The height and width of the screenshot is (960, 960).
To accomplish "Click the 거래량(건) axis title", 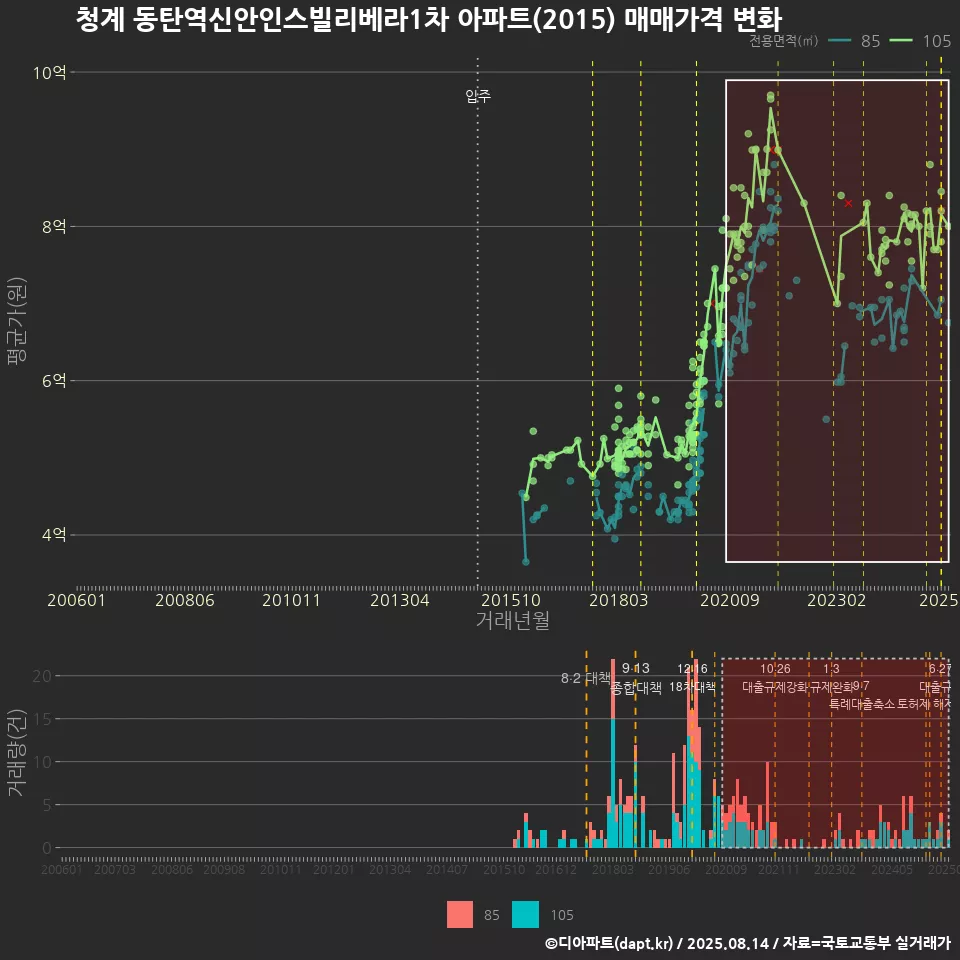I will tap(17, 752).
